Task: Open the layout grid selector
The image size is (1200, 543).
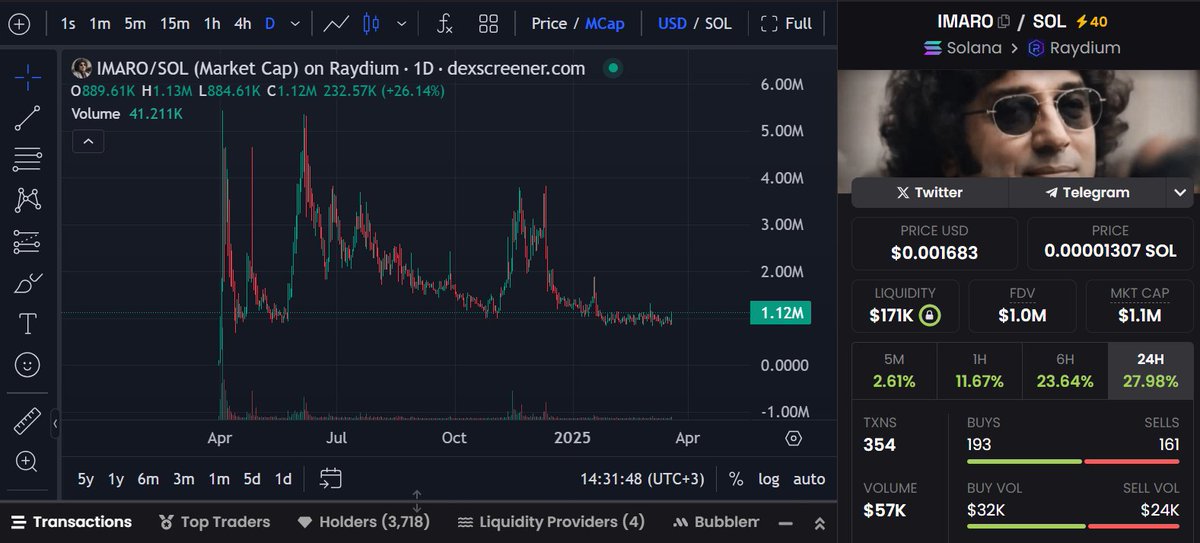Action: (x=488, y=23)
